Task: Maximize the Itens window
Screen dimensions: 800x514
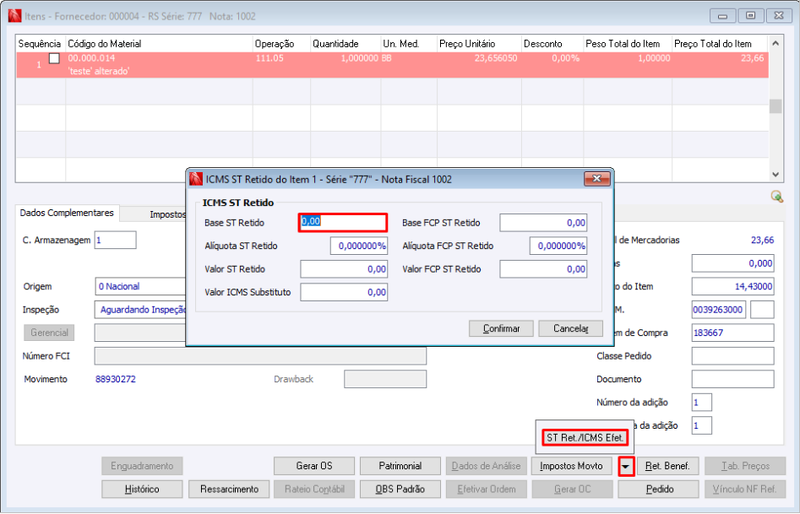Action: click(x=751, y=16)
